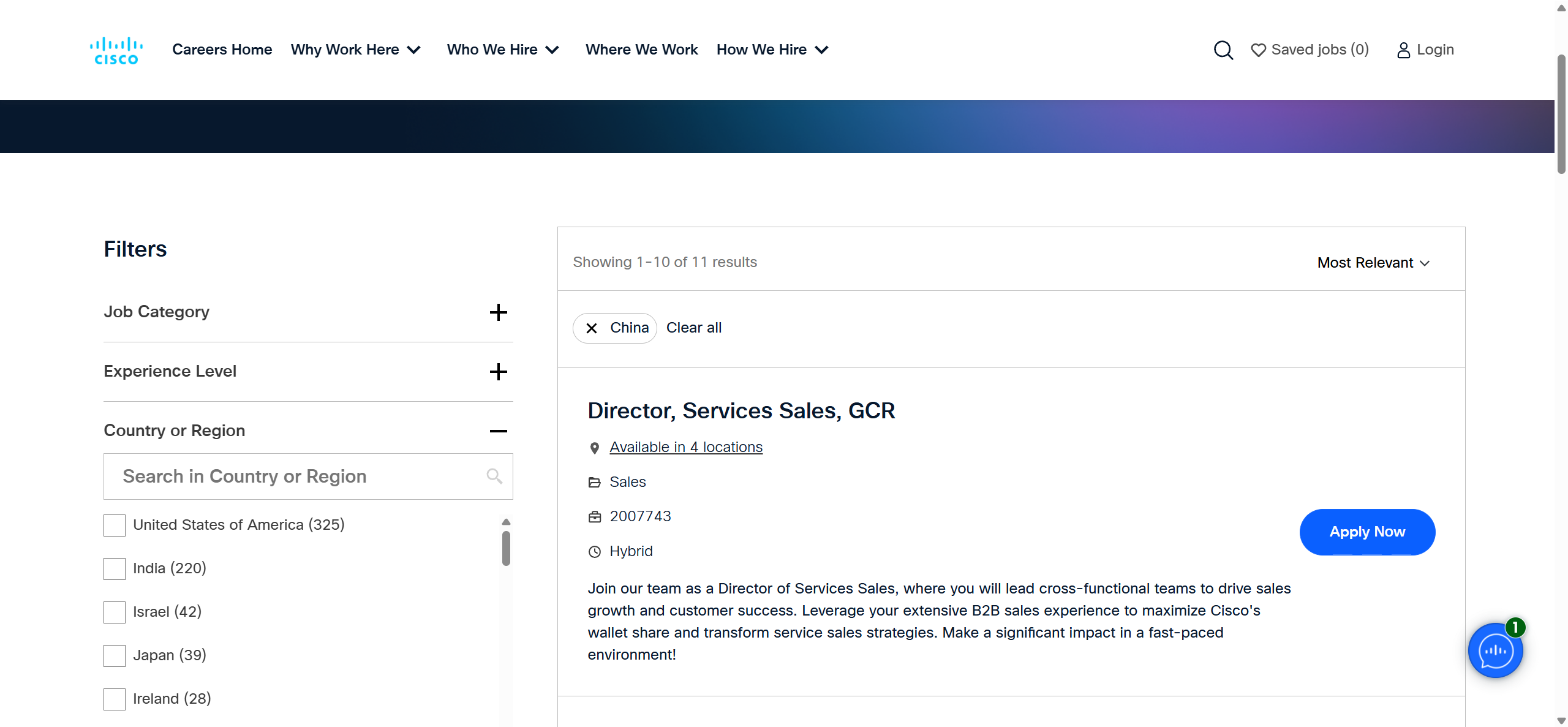Image resolution: width=1568 pixels, height=727 pixels.
Task: Click the Cisco logo
Action: [x=116, y=50]
